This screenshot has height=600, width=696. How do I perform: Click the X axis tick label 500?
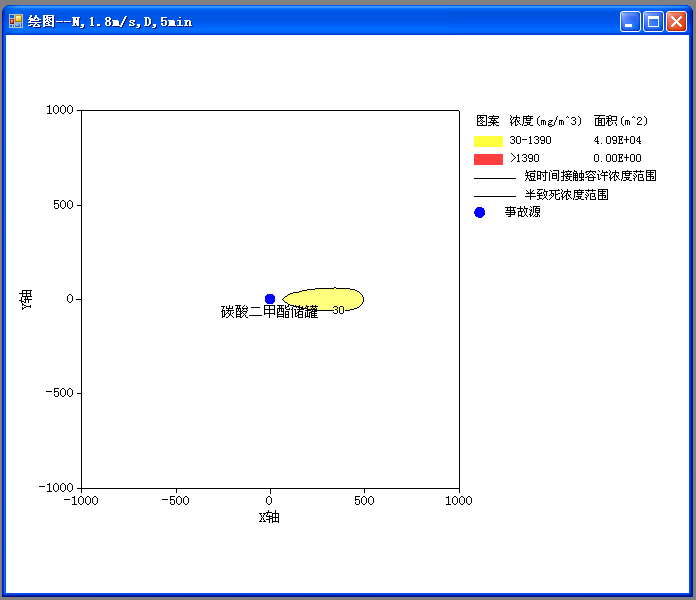click(364, 501)
